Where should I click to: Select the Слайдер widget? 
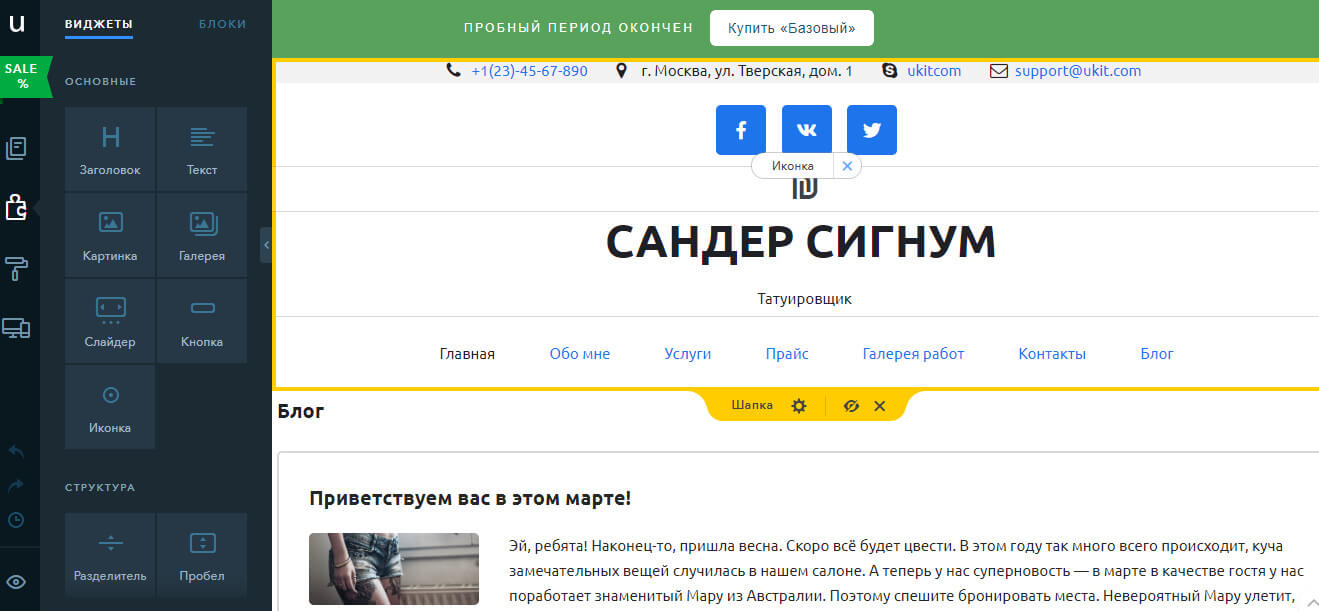109,320
